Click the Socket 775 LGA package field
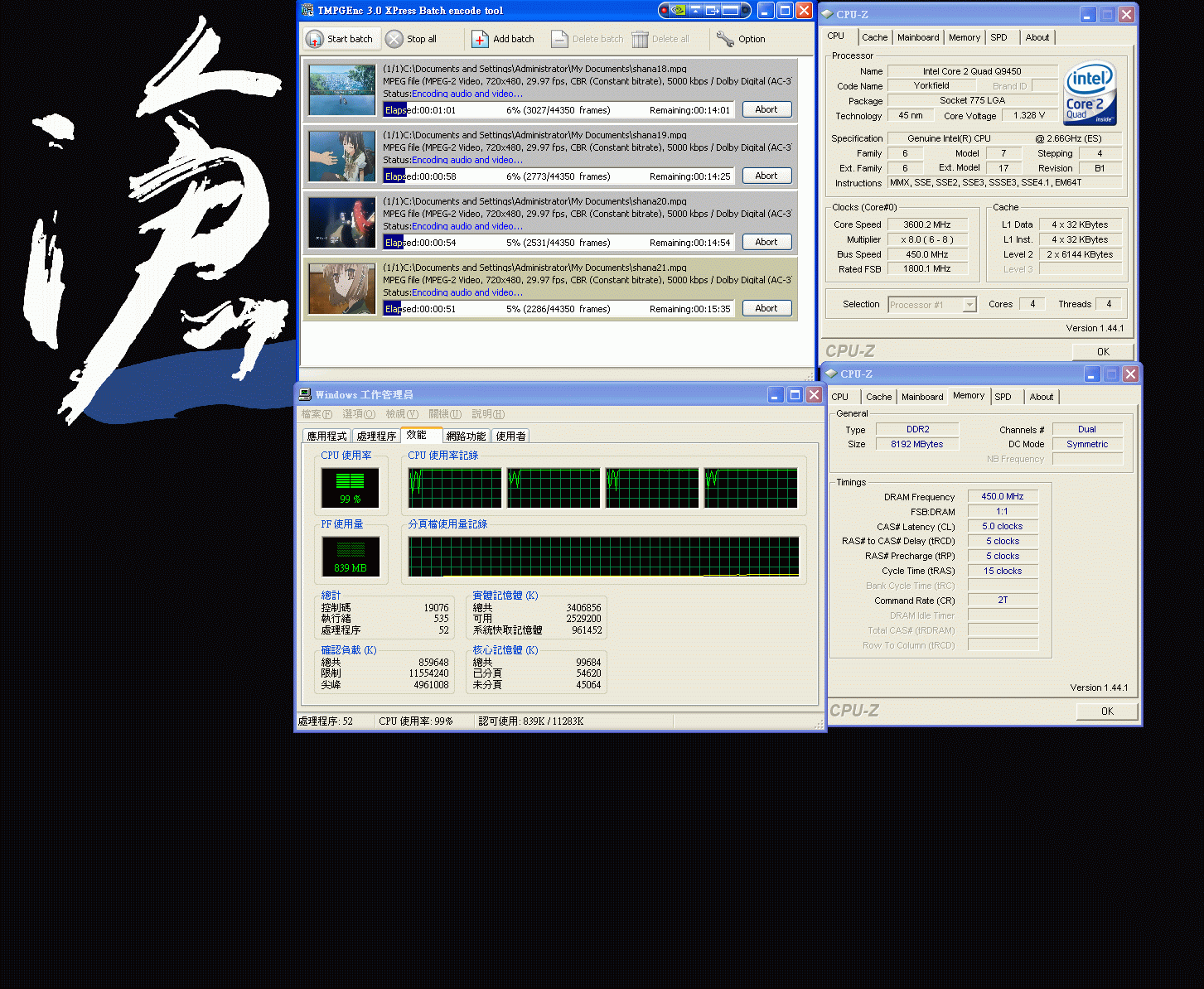1204x989 pixels. 972,100
